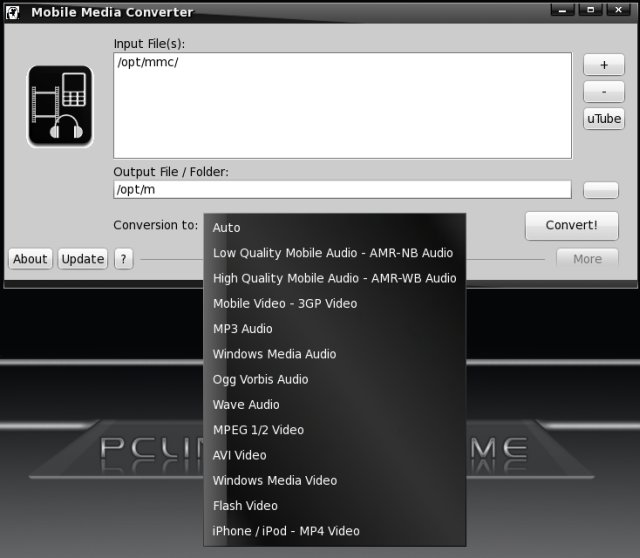The width and height of the screenshot is (640, 558).
Task: Show More options
Action: click(x=587, y=259)
